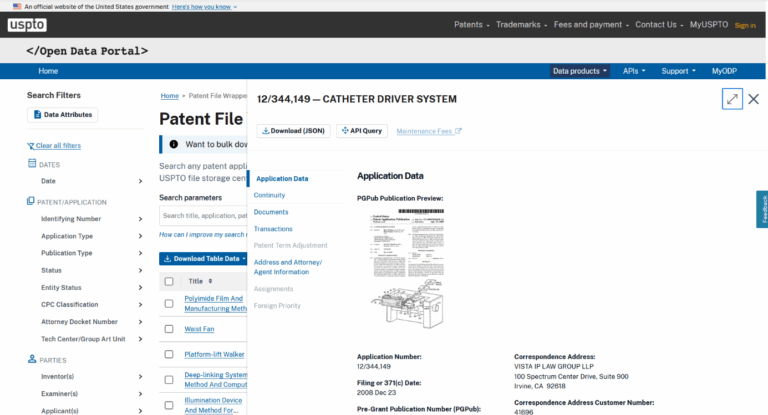Check the Platform-lift Walker row checkbox
The width and height of the screenshot is (768, 415).
click(x=169, y=354)
